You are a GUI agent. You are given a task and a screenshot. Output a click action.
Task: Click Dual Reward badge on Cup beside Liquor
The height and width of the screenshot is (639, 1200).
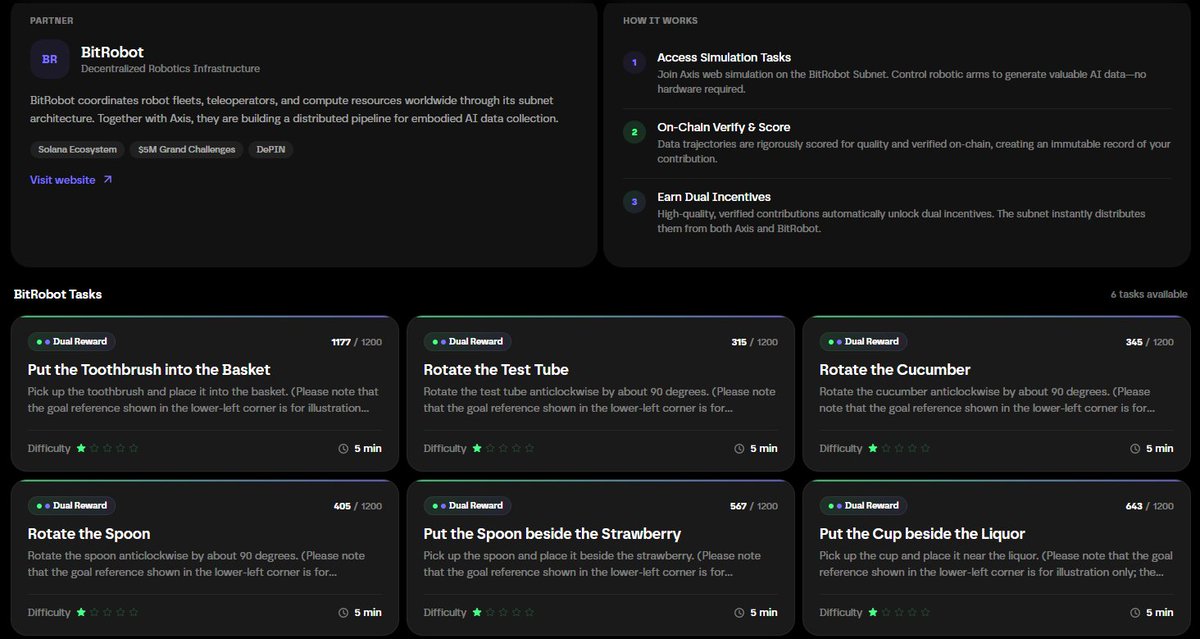864,506
